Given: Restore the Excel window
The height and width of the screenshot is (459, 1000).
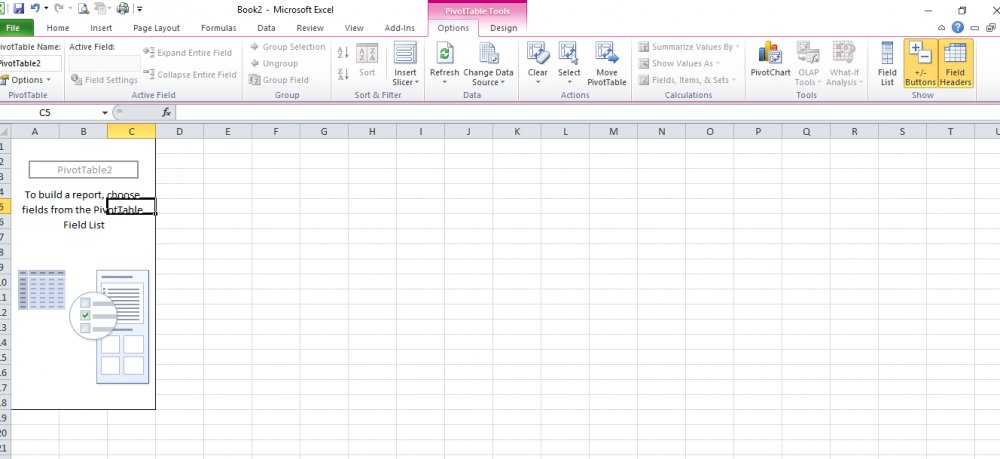Looking at the screenshot, I should point(962,10).
